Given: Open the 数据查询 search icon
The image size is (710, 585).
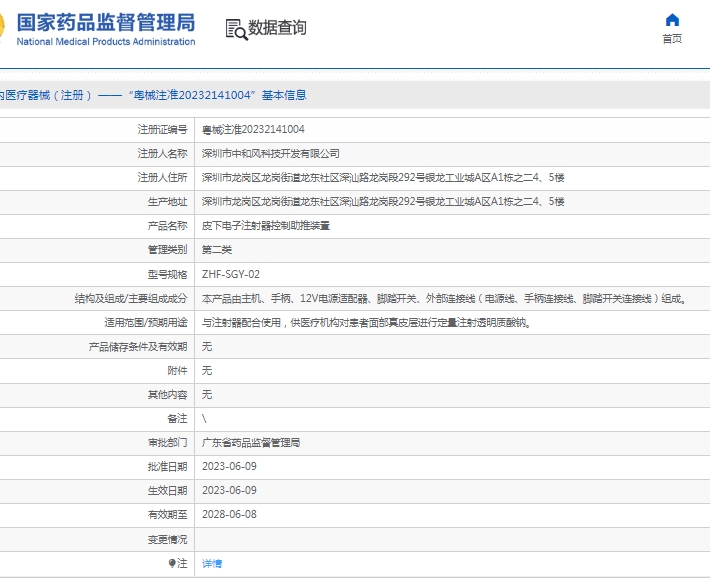Looking at the screenshot, I should tap(236, 29).
